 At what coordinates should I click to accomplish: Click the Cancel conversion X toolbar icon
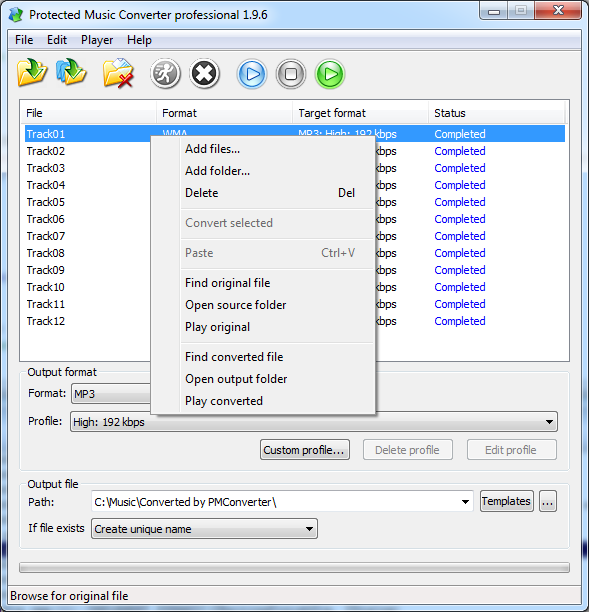click(x=205, y=73)
